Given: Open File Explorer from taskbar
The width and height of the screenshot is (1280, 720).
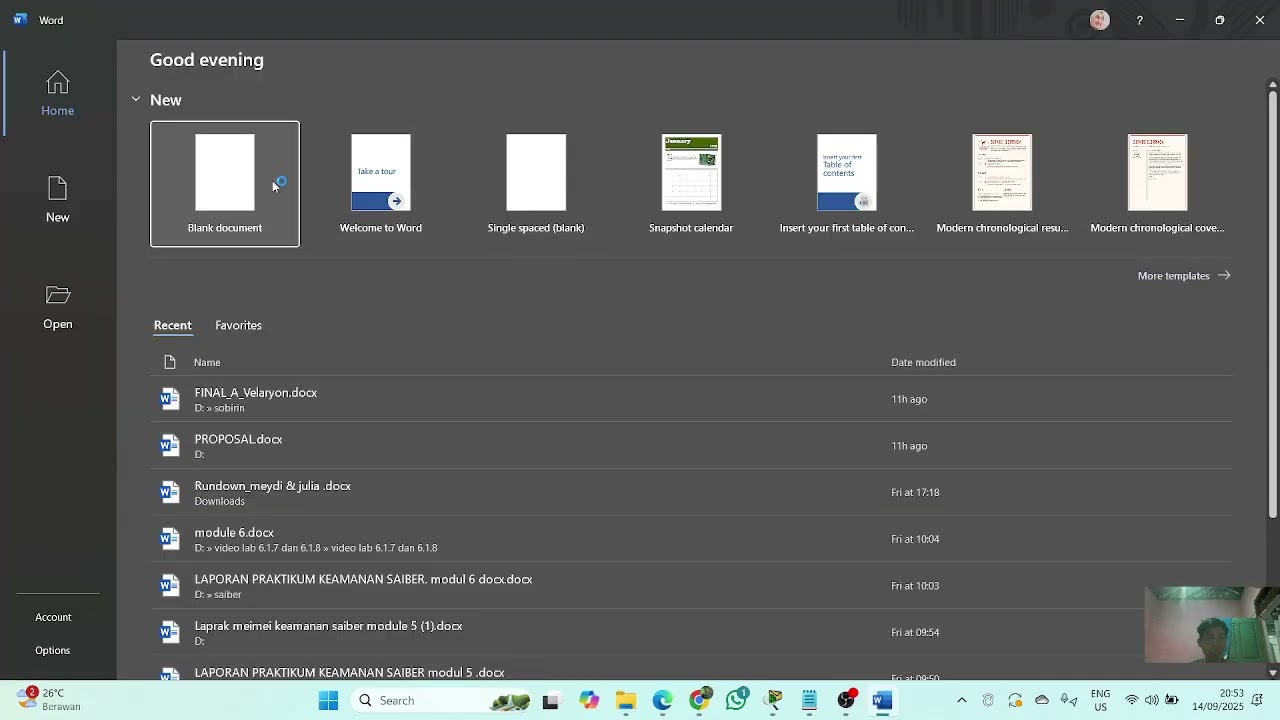Looking at the screenshot, I should point(626,701).
